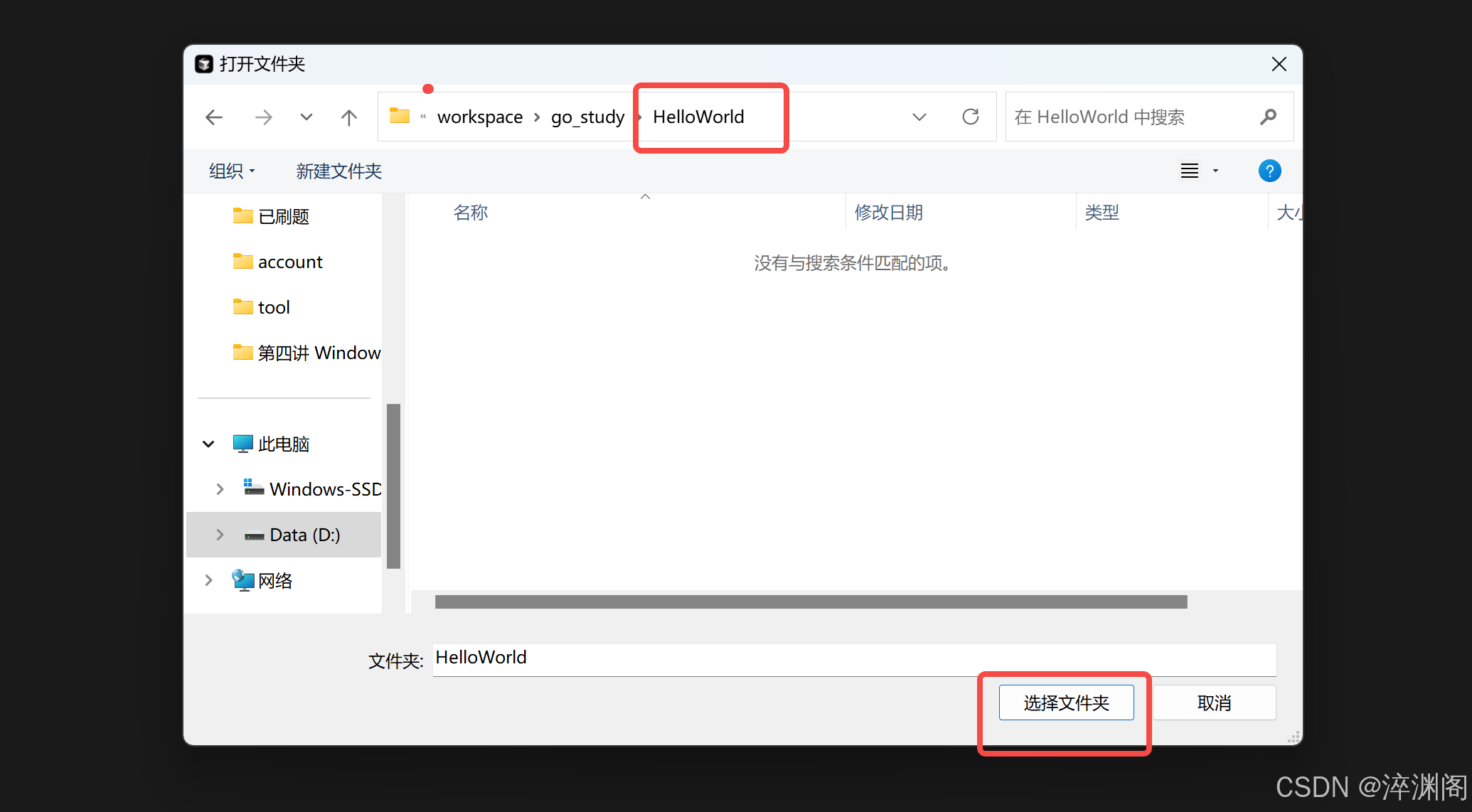Open recent locations dropdown arrow
This screenshot has width=1472, height=812.
coord(306,117)
